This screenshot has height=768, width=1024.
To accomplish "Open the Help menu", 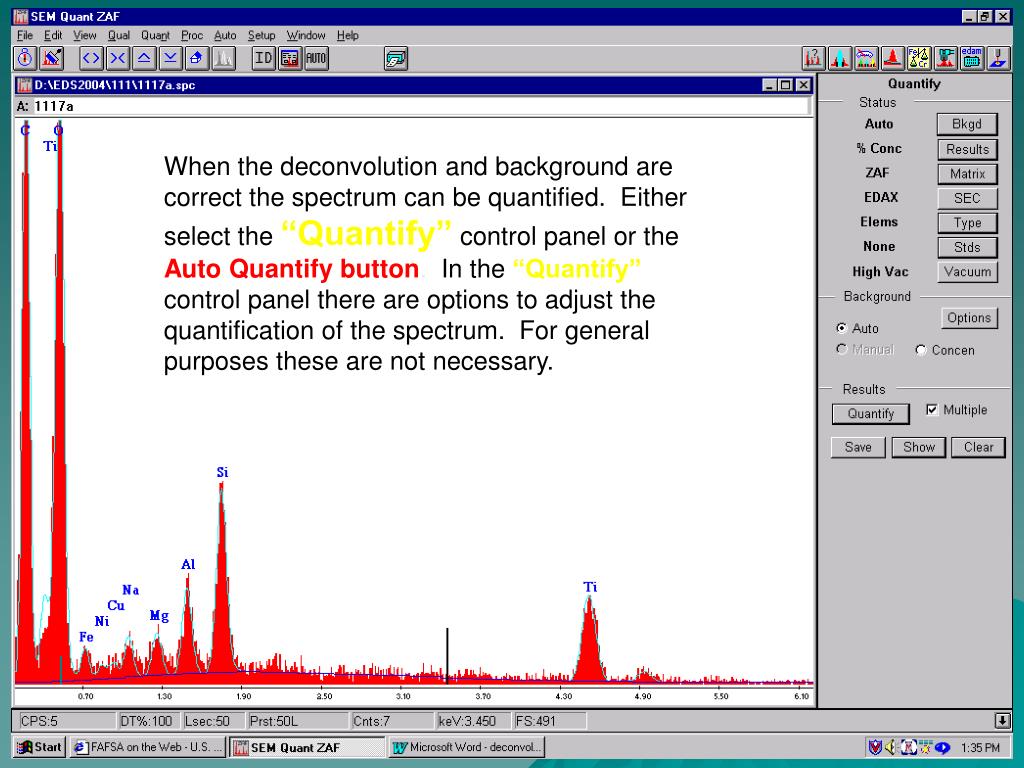I will (x=348, y=35).
